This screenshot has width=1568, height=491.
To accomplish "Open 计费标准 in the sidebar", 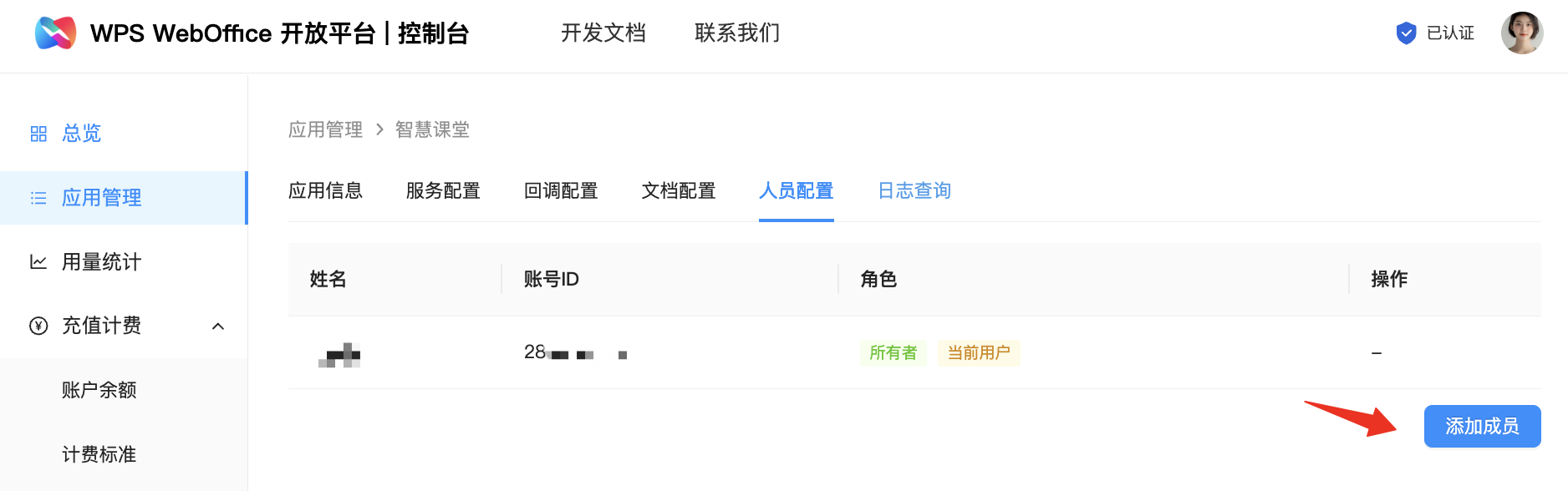I will pos(99,454).
